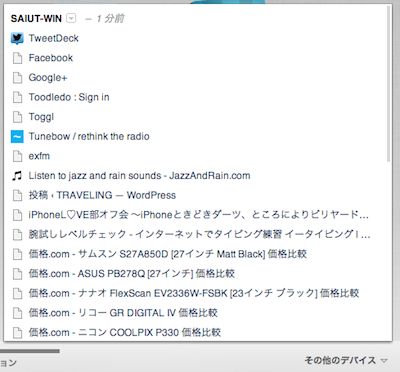Click the TweetDeck bird icon
Image resolution: width=400 pixels, height=372 pixels.
tap(17, 38)
